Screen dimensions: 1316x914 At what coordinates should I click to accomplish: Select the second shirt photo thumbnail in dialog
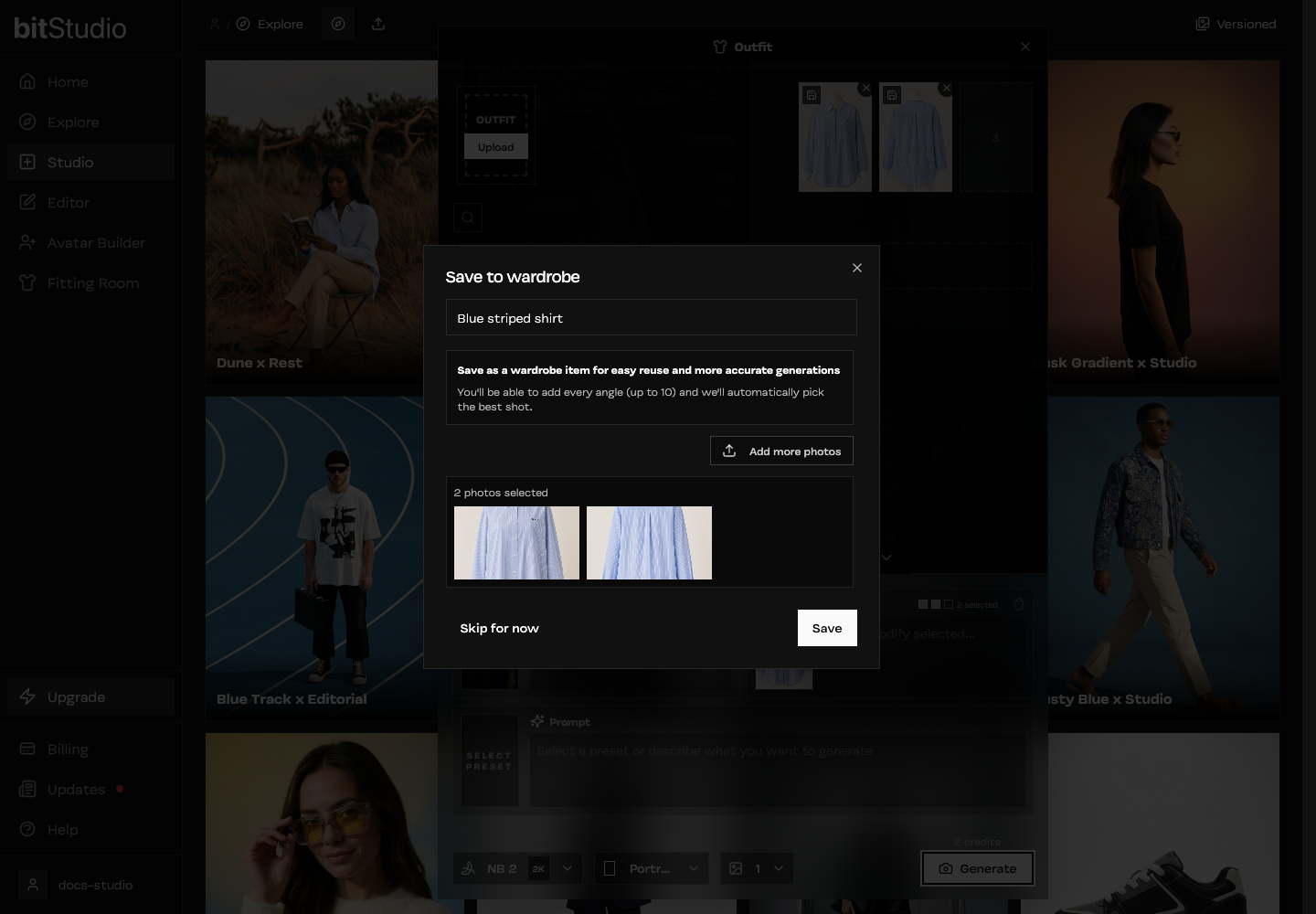click(649, 543)
